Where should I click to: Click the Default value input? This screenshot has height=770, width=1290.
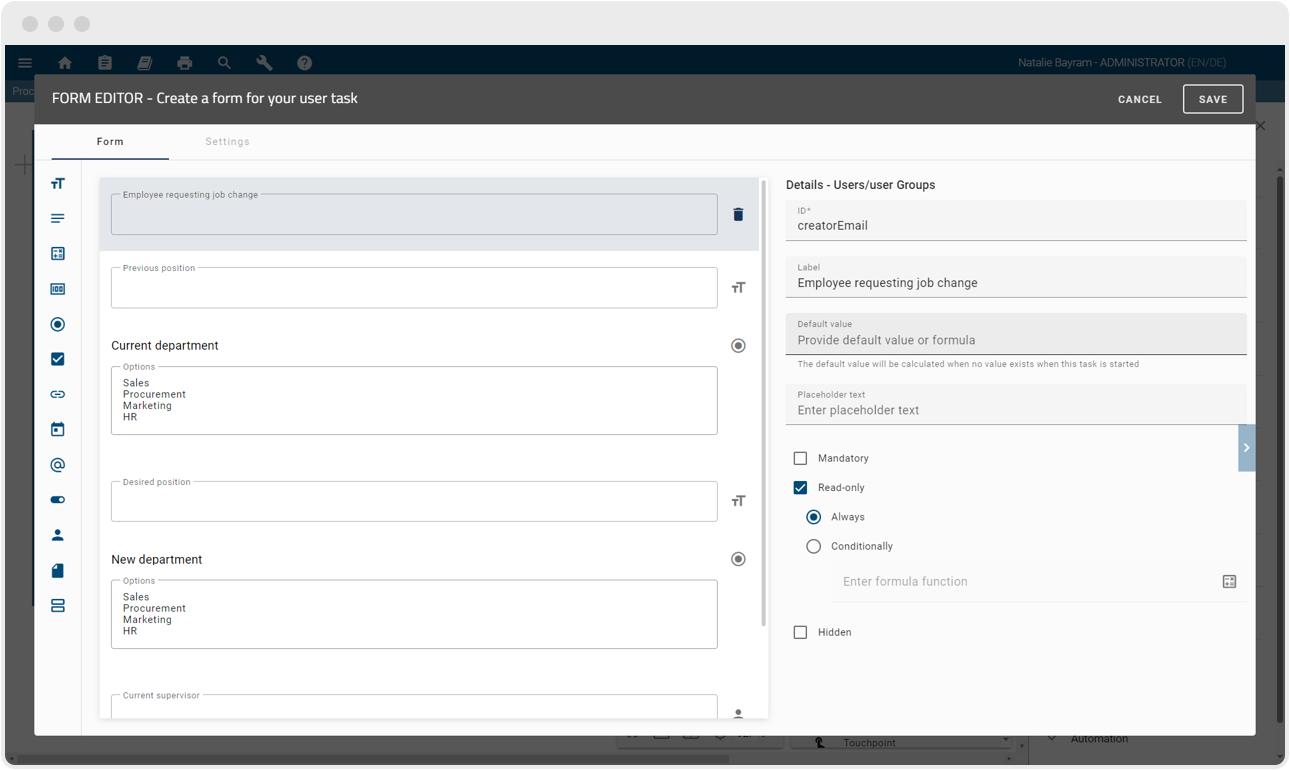pos(1016,334)
